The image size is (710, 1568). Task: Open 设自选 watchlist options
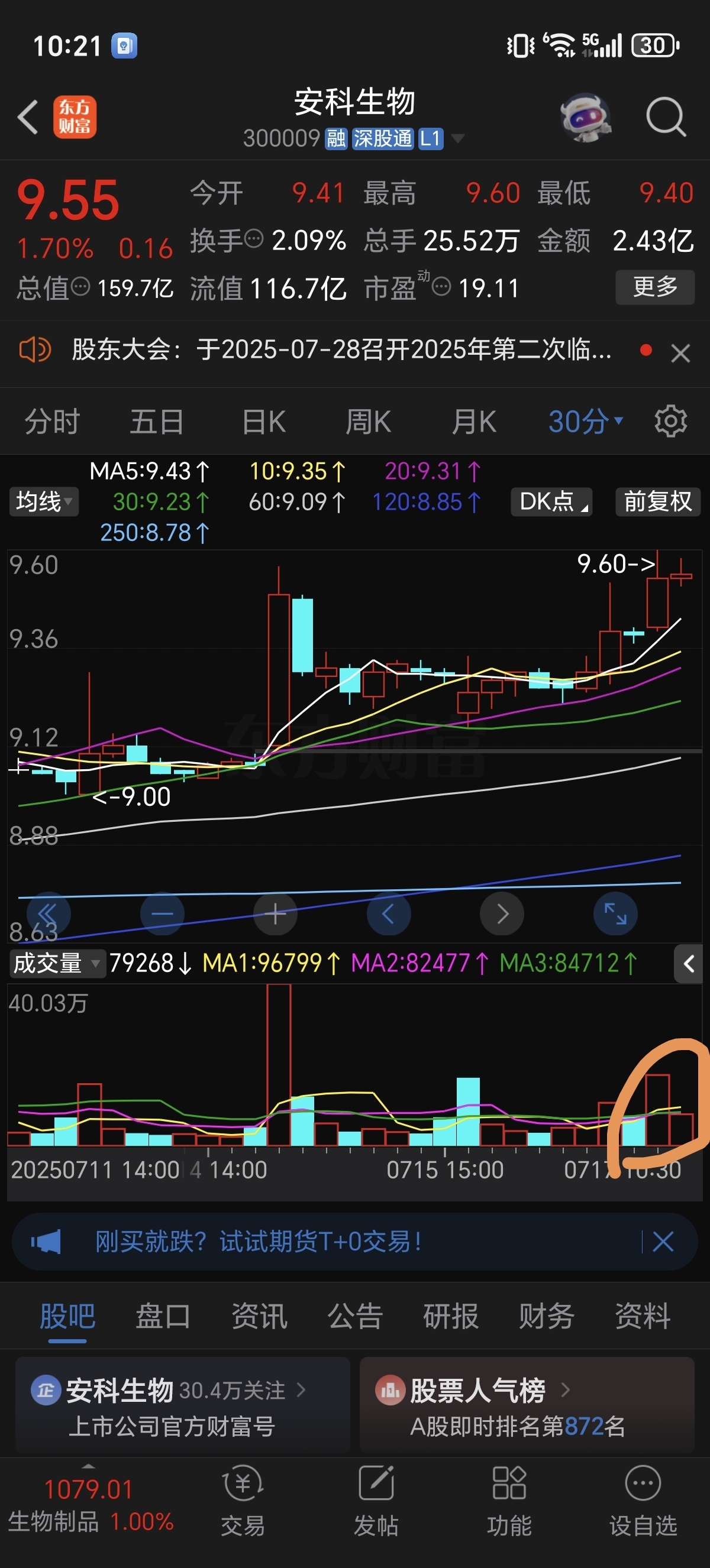(643, 1501)
